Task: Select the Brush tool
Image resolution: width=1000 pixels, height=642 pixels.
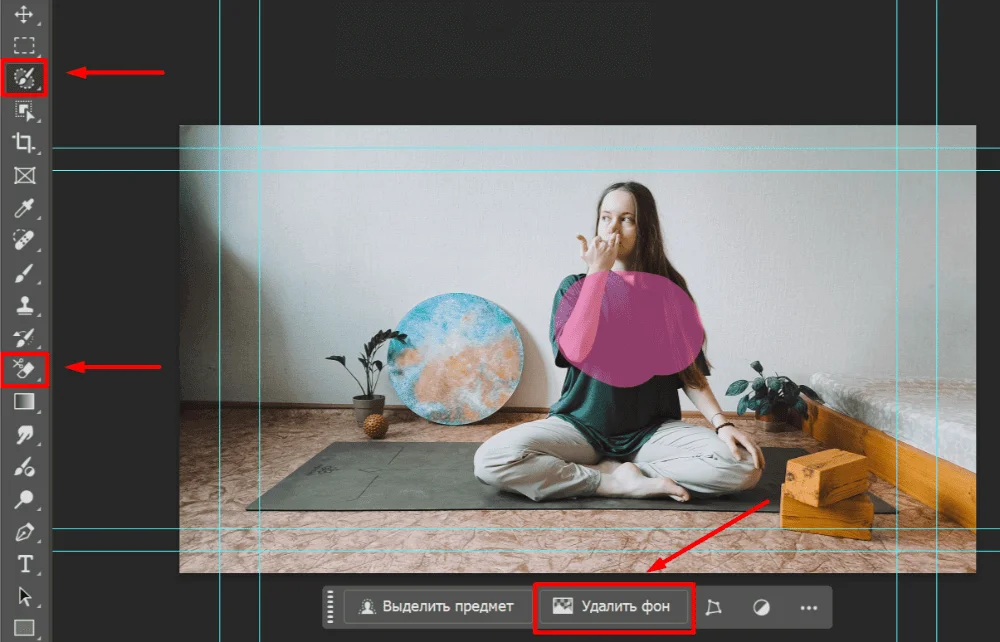Action: coord(24,273)
